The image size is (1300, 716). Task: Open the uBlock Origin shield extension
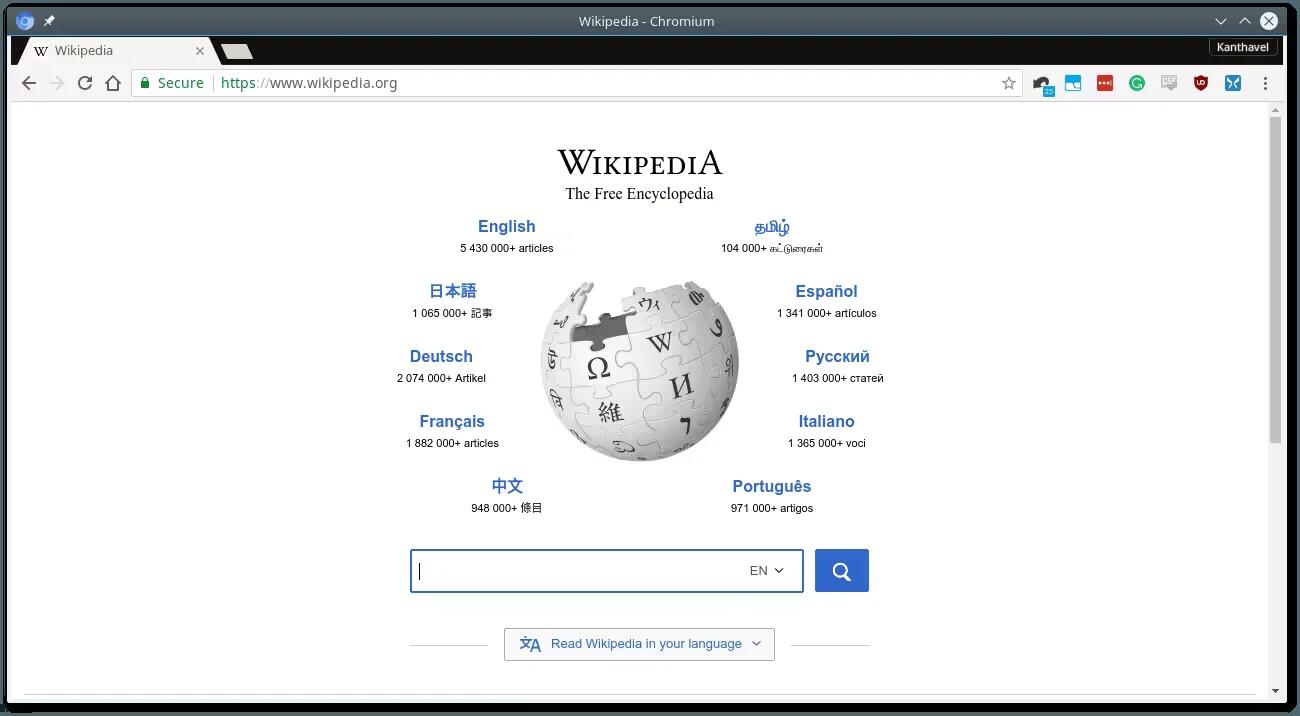tap(1201, 83)
